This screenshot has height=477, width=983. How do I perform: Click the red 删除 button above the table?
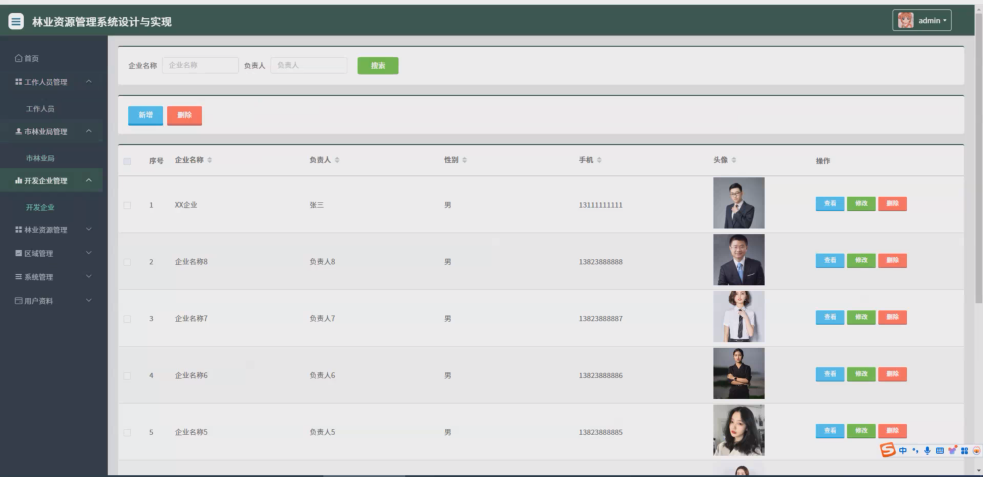(184, 115)
